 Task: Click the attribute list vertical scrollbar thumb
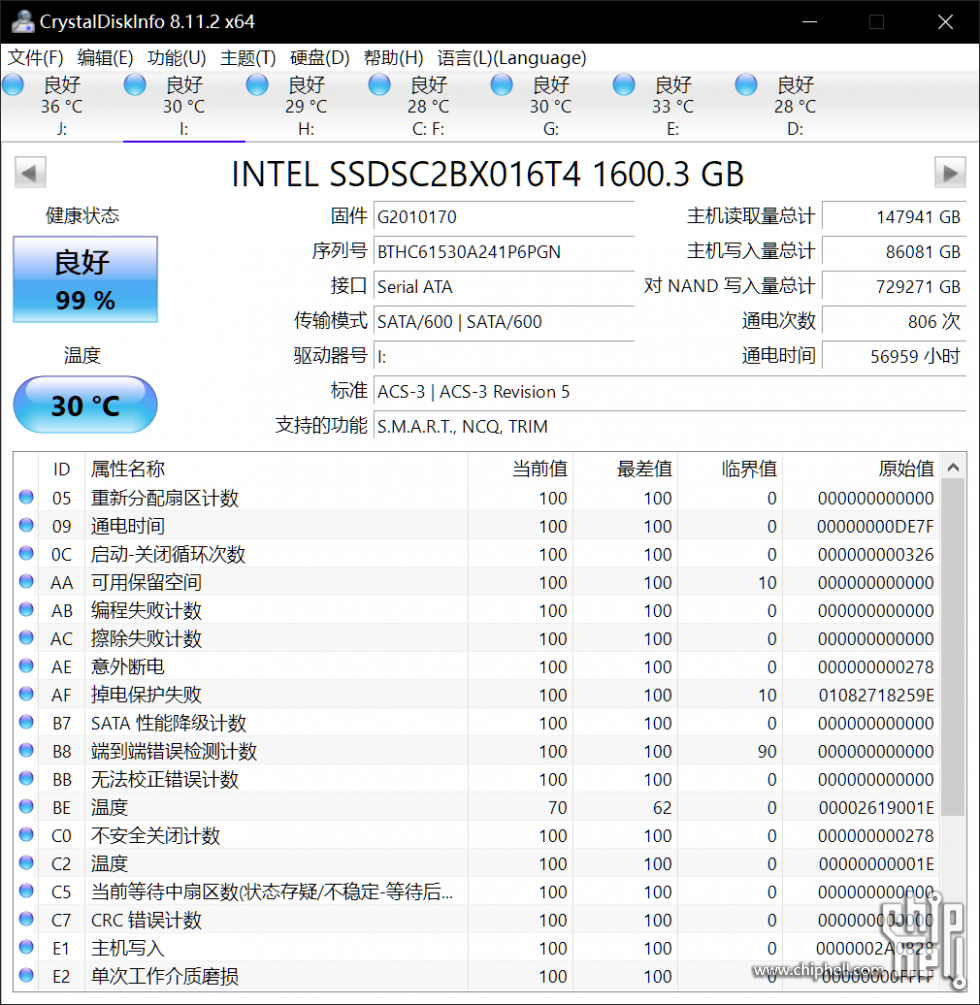[x=953, y=648]
